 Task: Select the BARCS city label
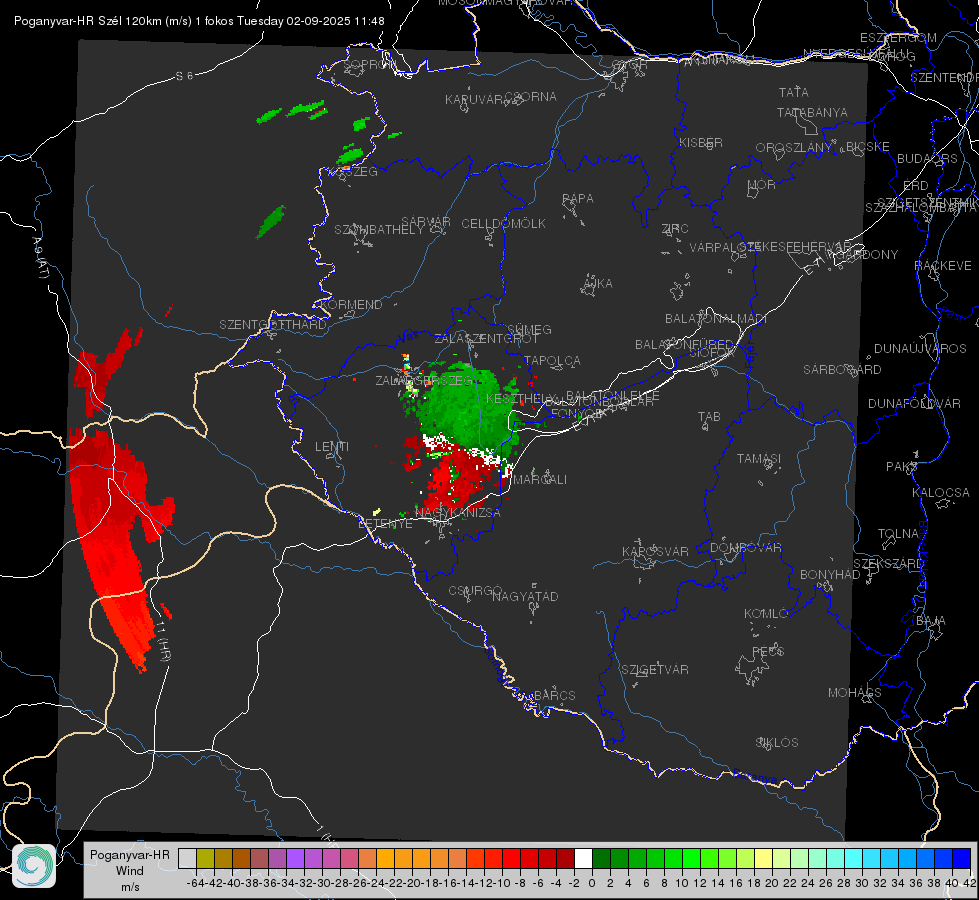click(554, 696)
